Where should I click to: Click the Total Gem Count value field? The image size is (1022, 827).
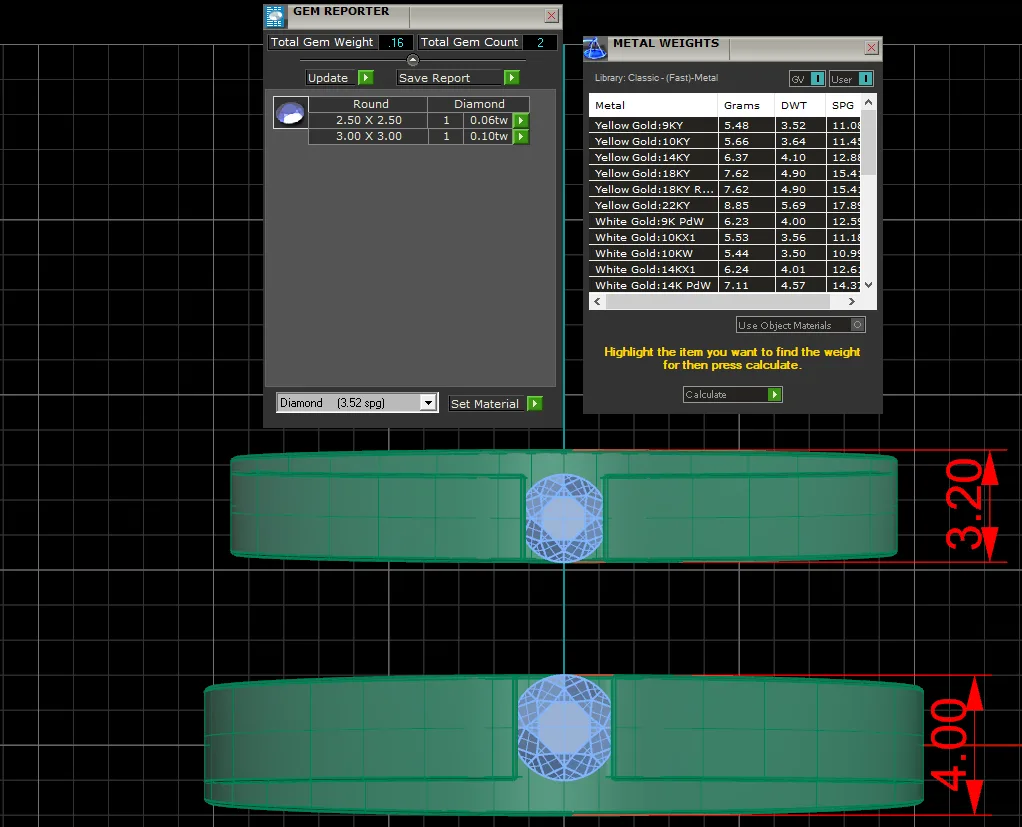pos(540,42)
